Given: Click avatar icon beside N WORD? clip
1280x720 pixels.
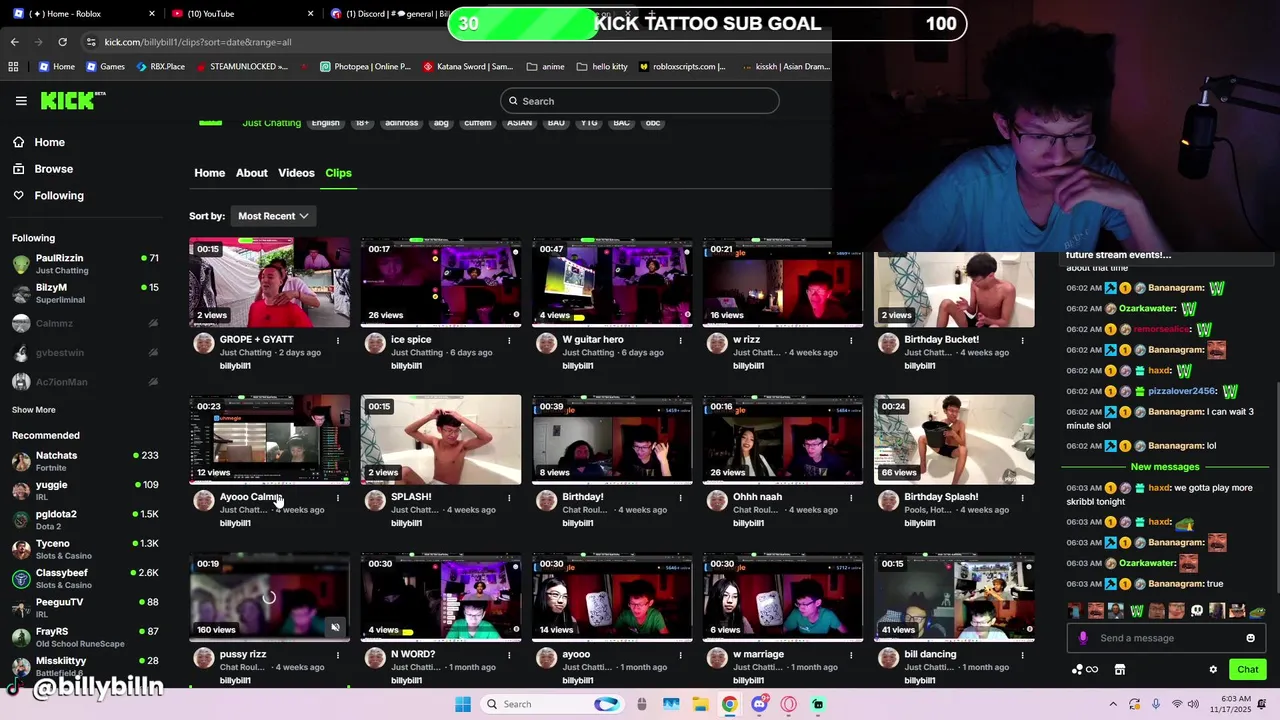Looking at the screenshot, I should 375,657.
